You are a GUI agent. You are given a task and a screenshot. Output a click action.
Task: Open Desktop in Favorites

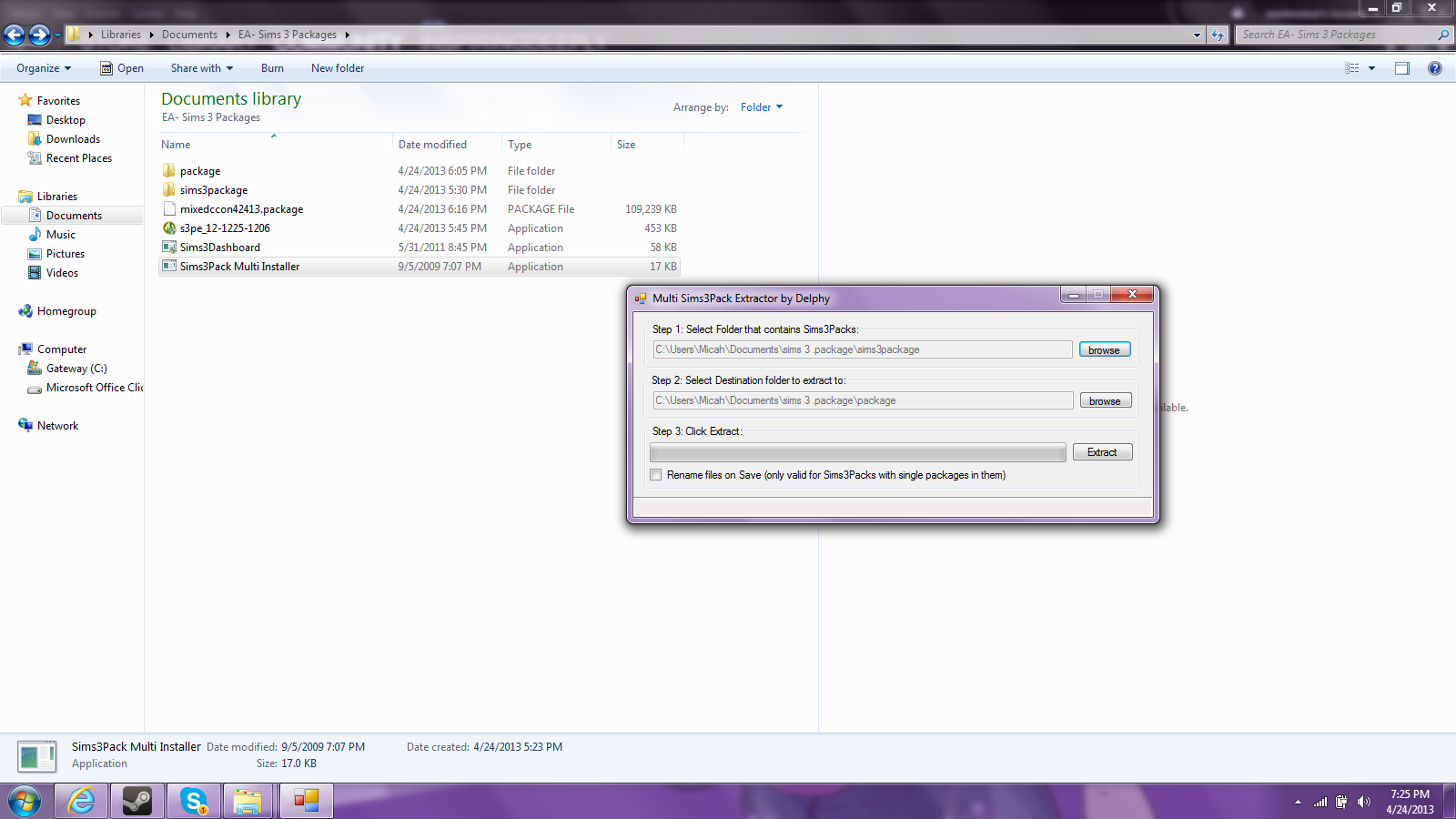pyautogui.click(x=66, y=120)
